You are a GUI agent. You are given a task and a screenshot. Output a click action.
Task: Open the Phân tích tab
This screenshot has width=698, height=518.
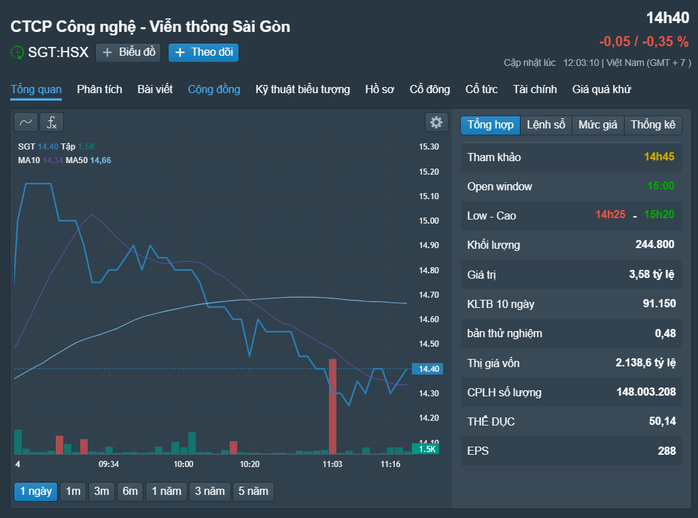point(99,89)
